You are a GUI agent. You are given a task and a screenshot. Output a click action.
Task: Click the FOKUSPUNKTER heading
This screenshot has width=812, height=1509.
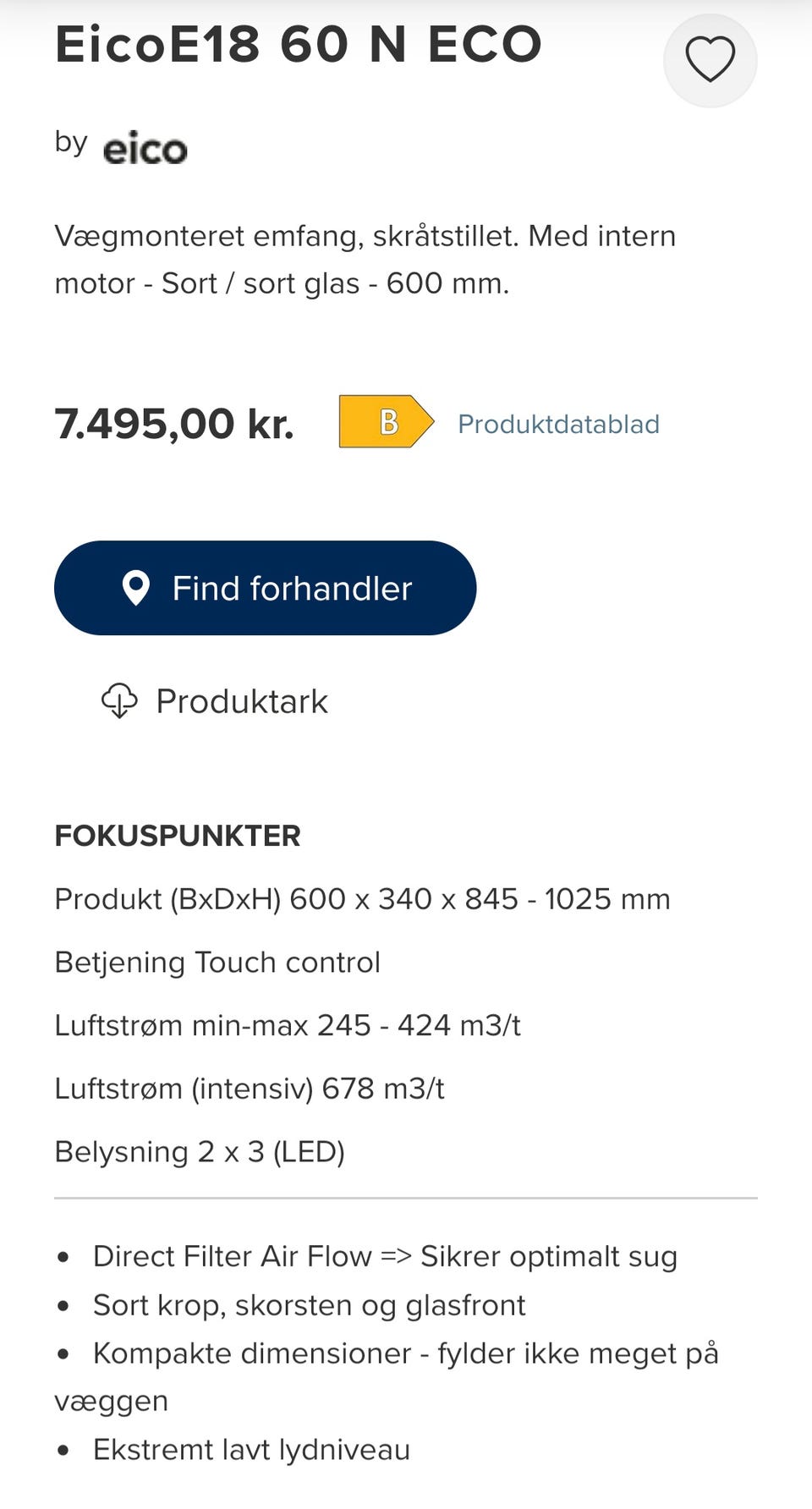[x=178, y=836]
